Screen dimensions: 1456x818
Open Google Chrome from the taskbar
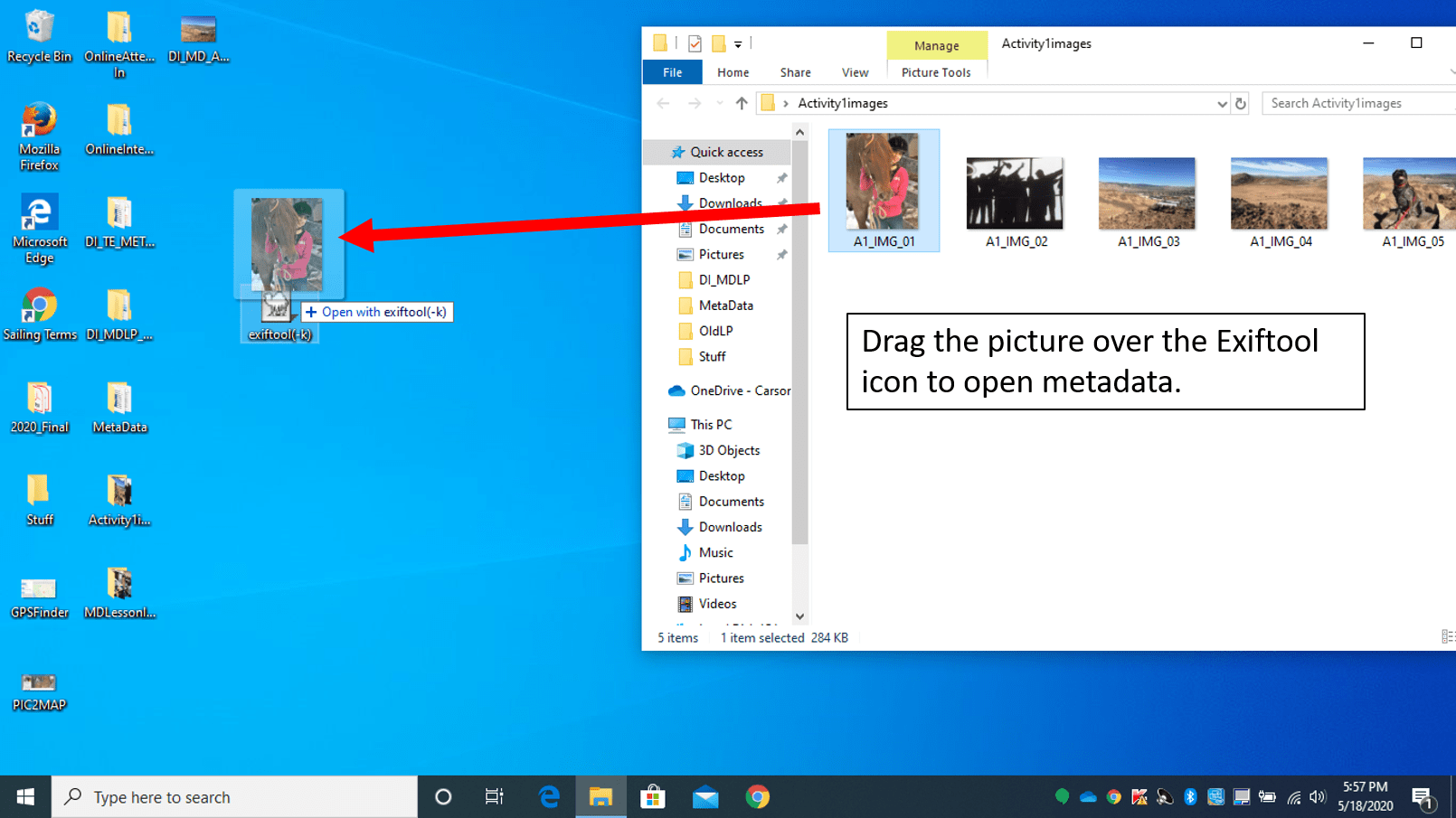pyautogui.click(x=758, y=797)
